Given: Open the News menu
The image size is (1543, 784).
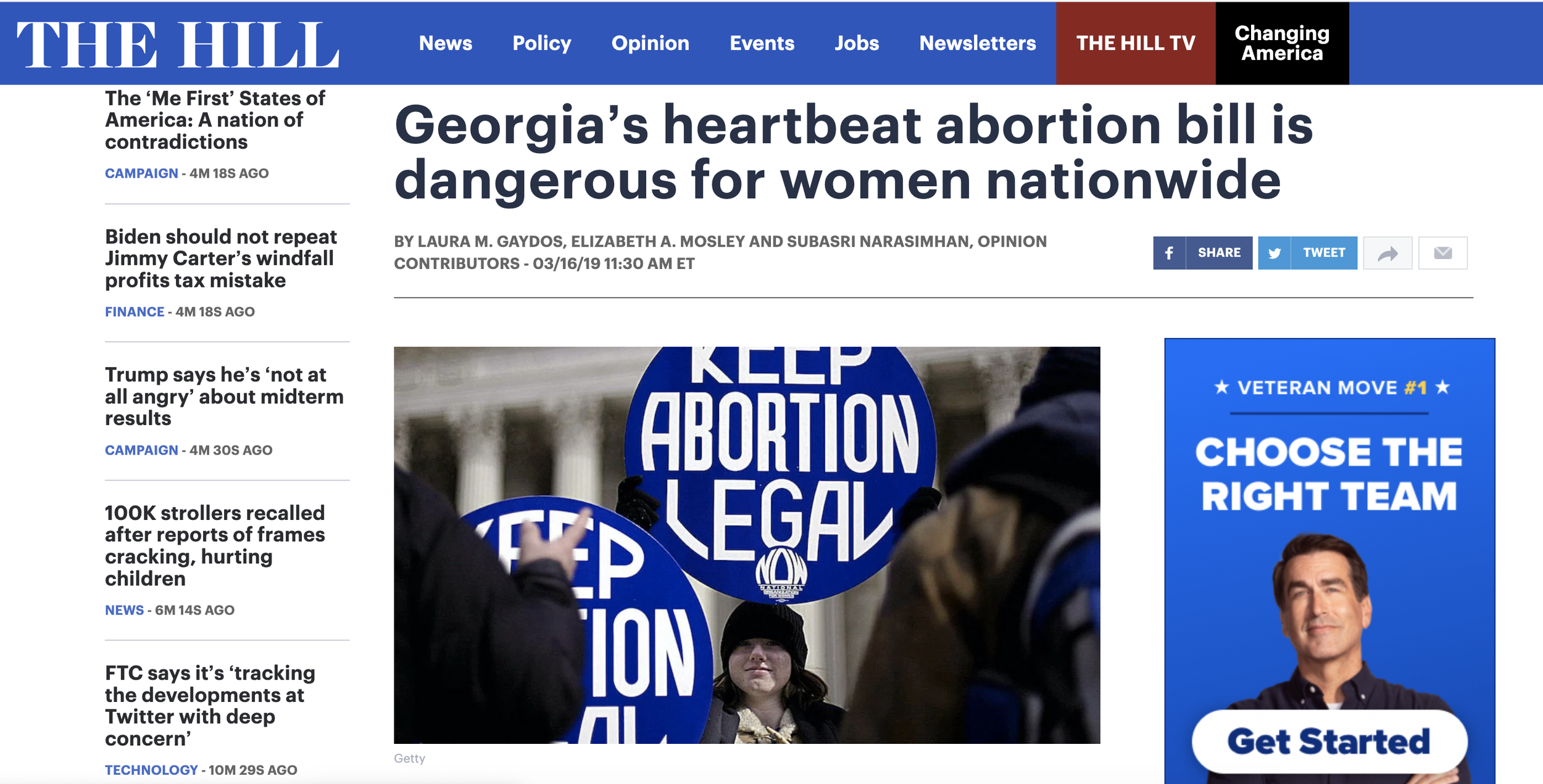Looking at the screenshot, I should point(446,43).
